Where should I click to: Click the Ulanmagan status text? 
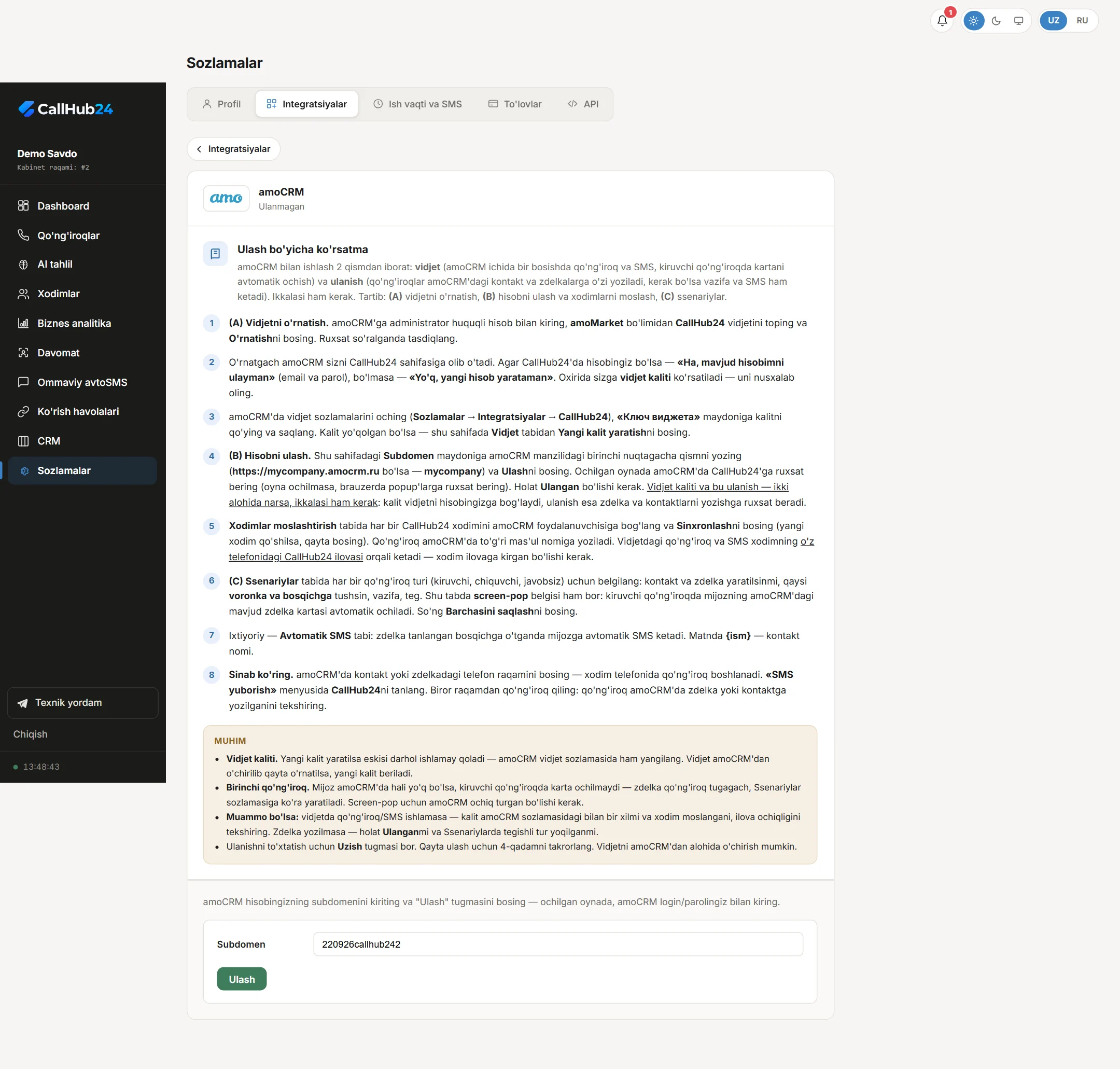coord(282,207)
